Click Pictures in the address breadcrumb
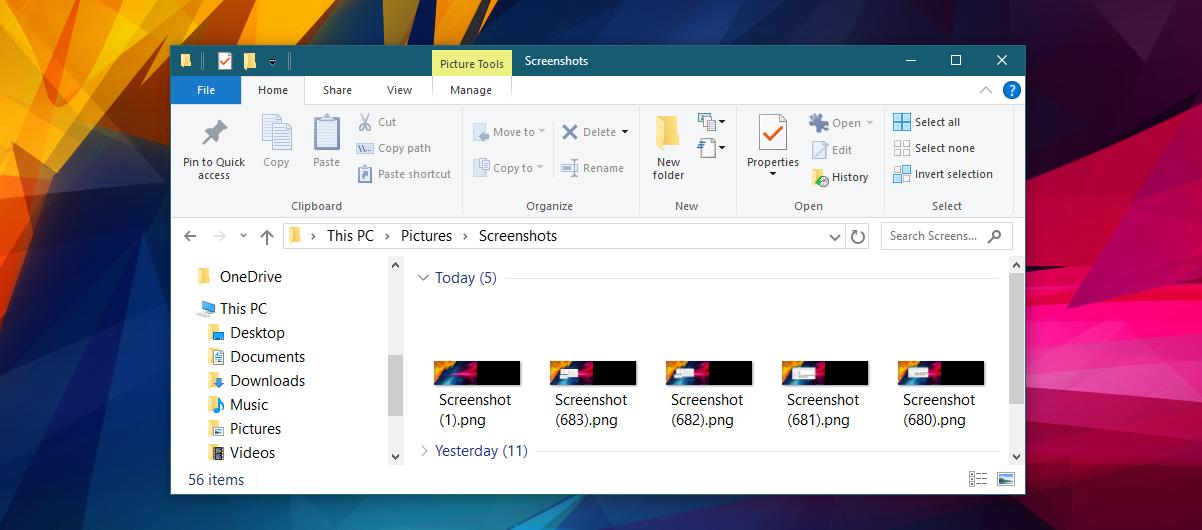Screen dimensions: 1202x530 [426, 236]
